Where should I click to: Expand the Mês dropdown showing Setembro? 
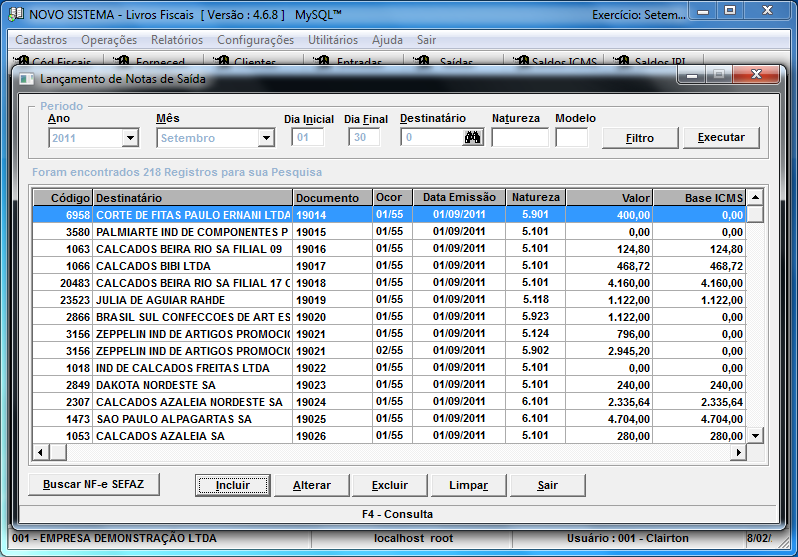tap(266, 138)
